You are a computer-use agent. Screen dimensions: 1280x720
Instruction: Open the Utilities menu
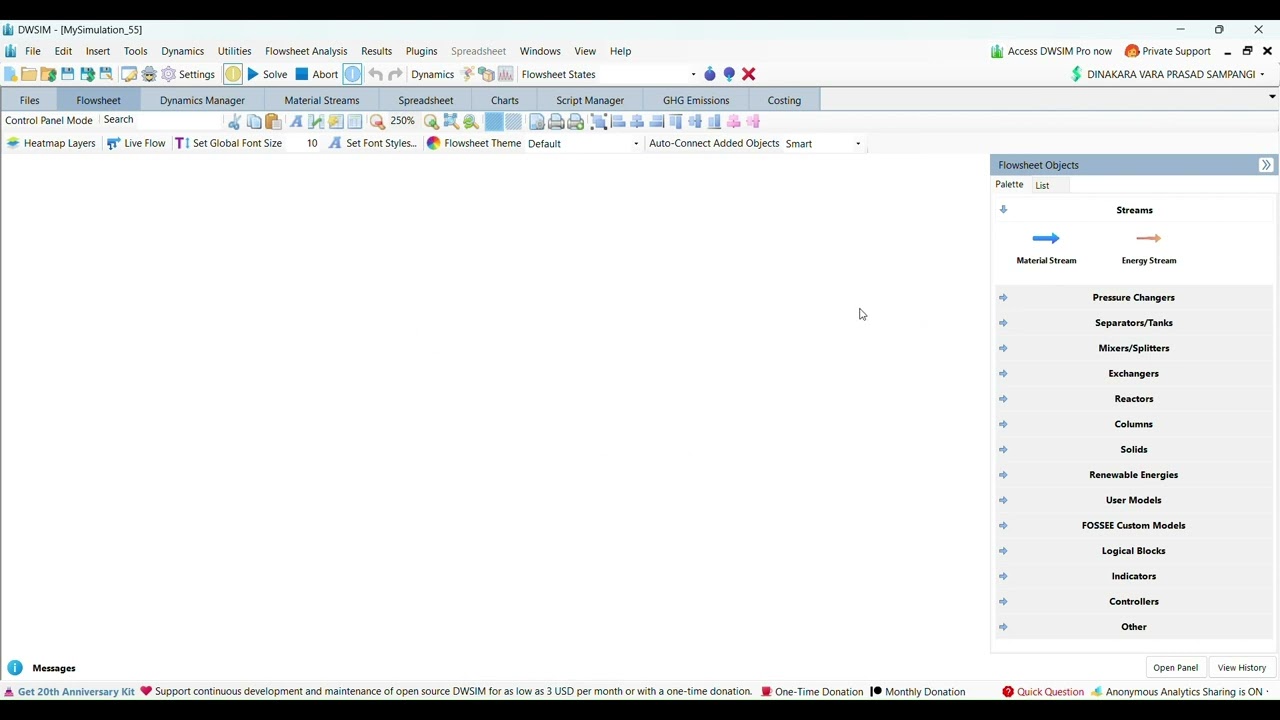(x=235, y=51)
